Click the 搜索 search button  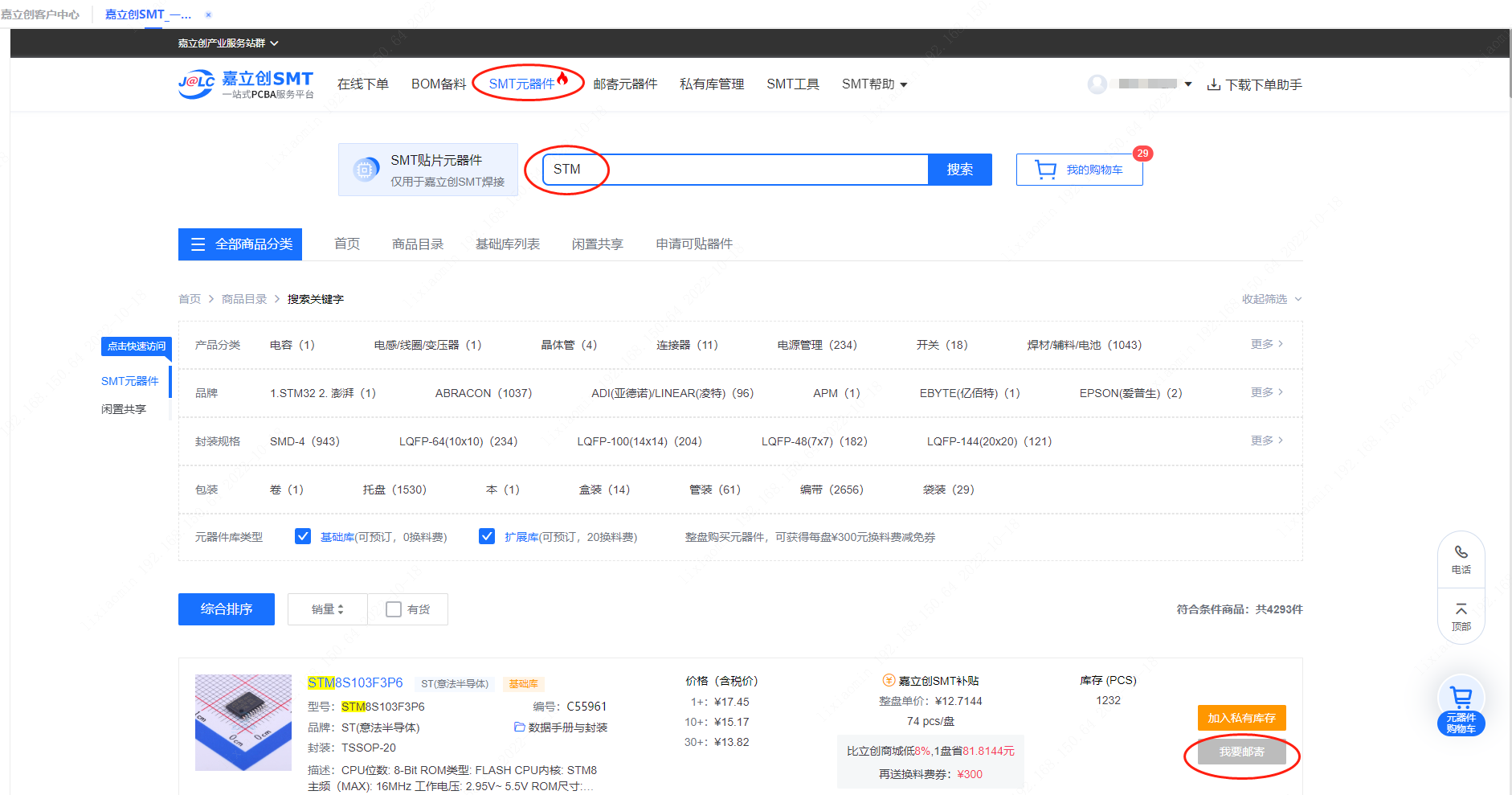tap(959, 170)
